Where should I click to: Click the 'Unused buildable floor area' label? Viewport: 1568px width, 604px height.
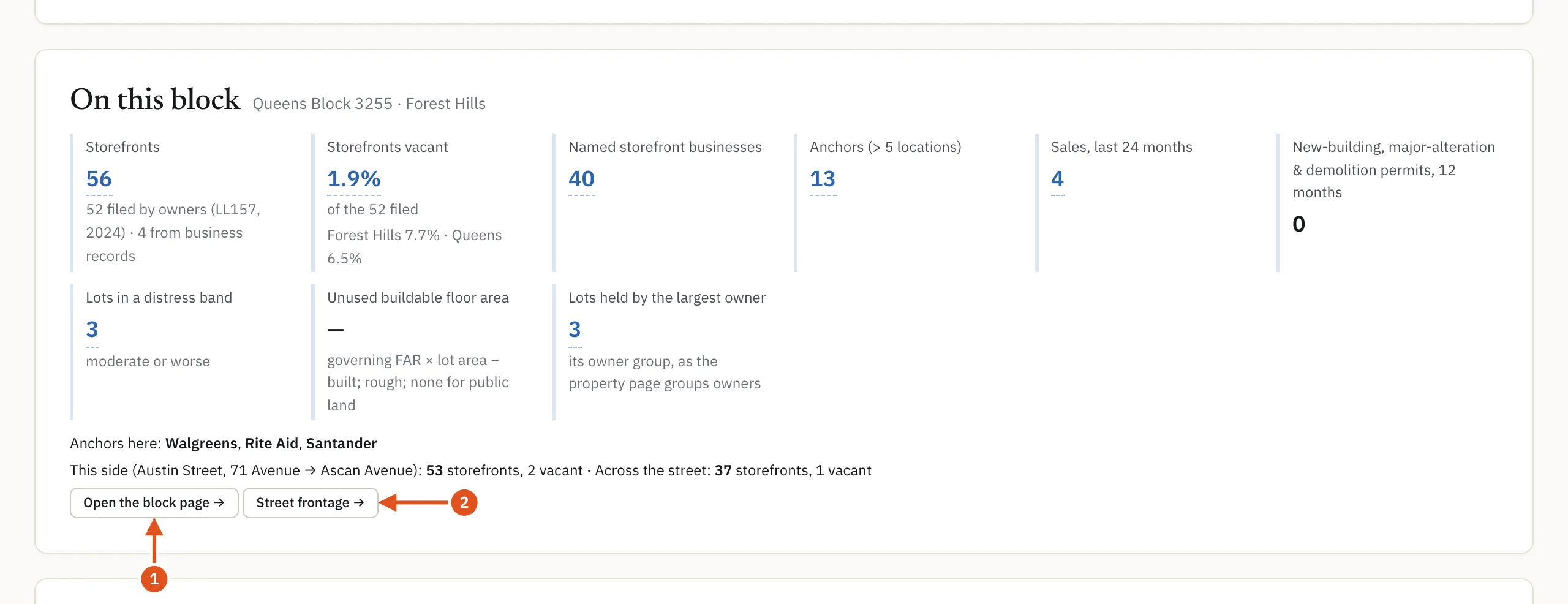tap(418, 298)
